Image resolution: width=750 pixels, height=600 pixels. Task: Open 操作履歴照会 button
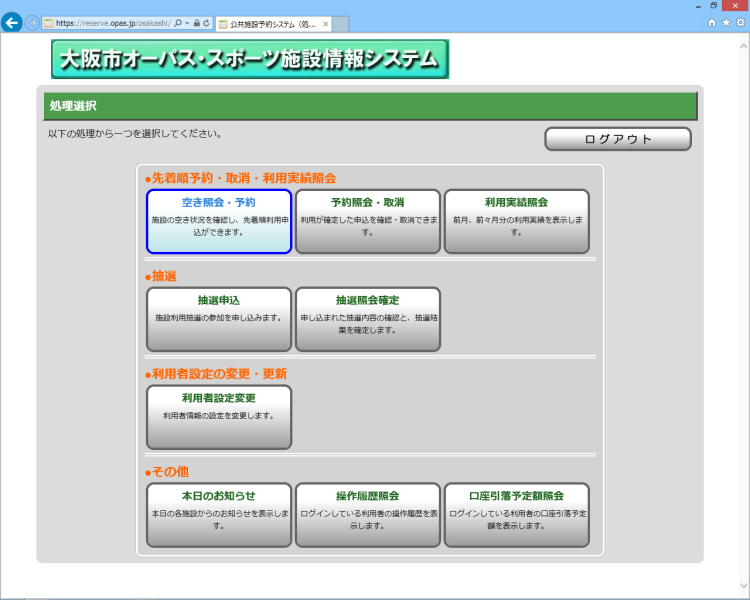click(367, 515)
